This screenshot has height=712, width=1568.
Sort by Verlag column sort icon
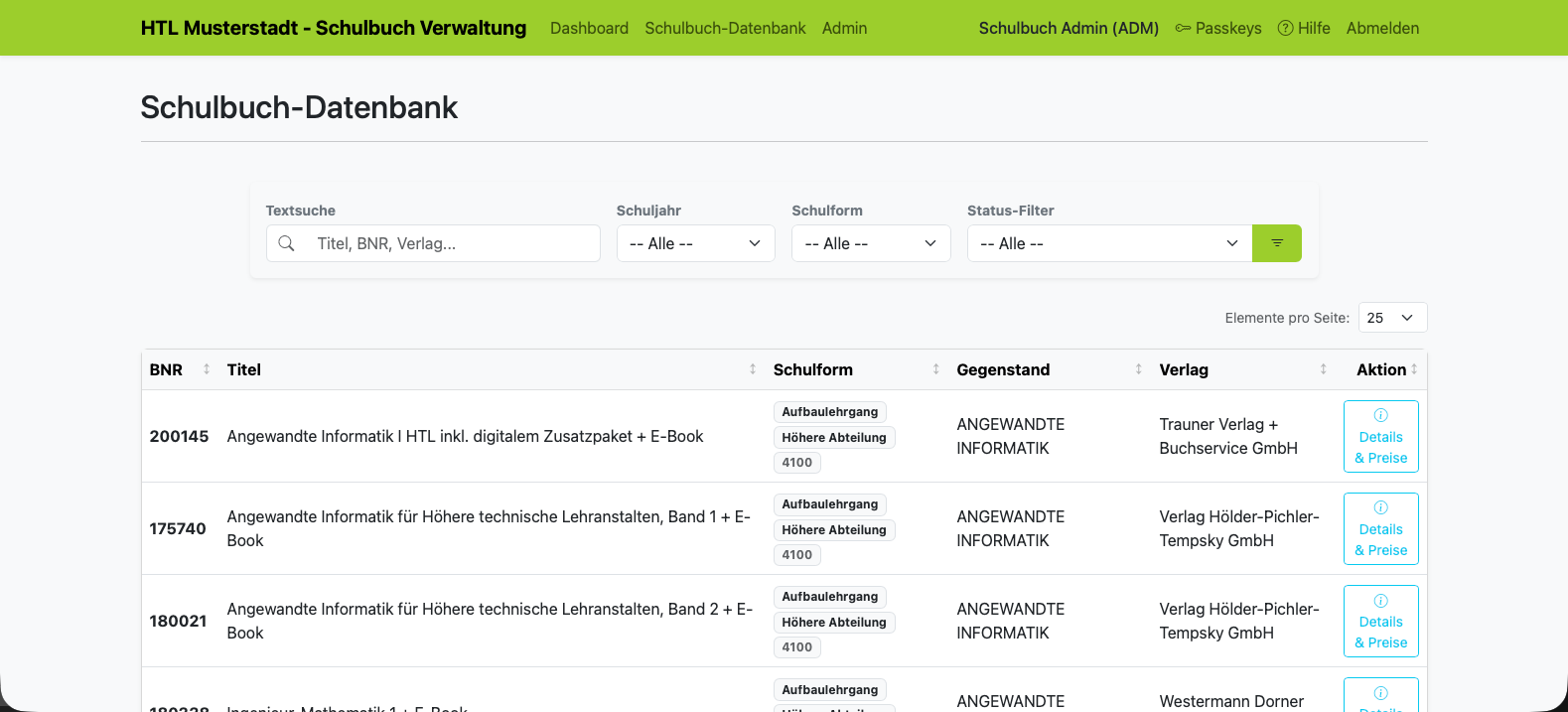coord(1323,369)
